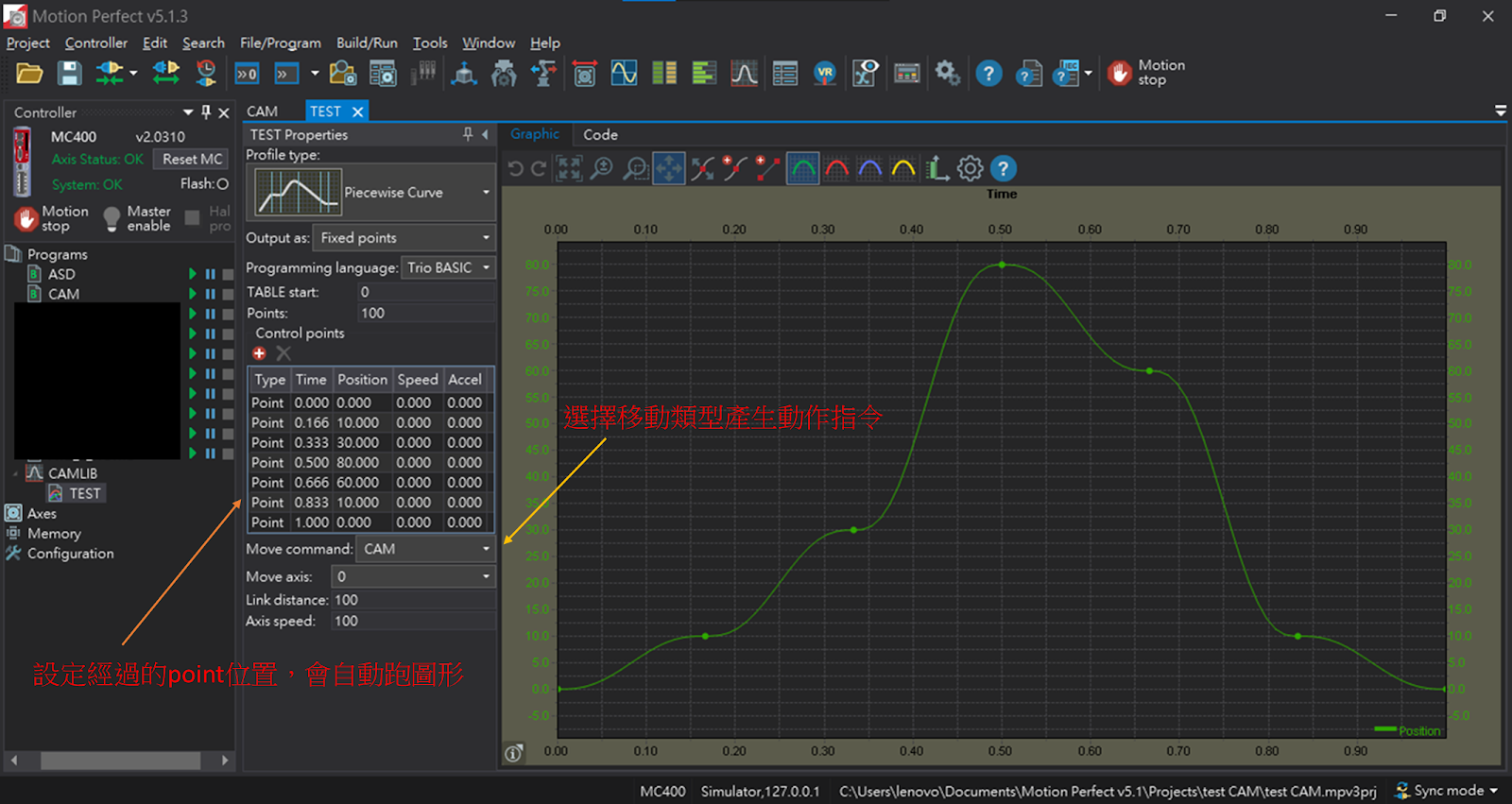Open the Build/Run menu
The image size is (1512, 804).
click(x=367, y=43)
